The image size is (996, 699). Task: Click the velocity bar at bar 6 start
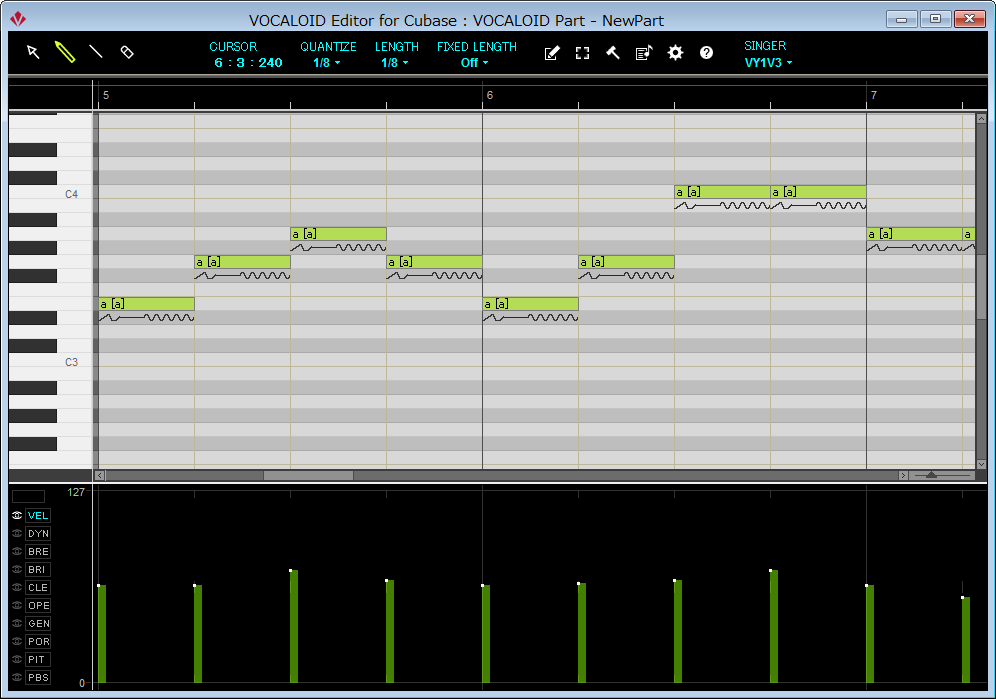coord(486,634)
